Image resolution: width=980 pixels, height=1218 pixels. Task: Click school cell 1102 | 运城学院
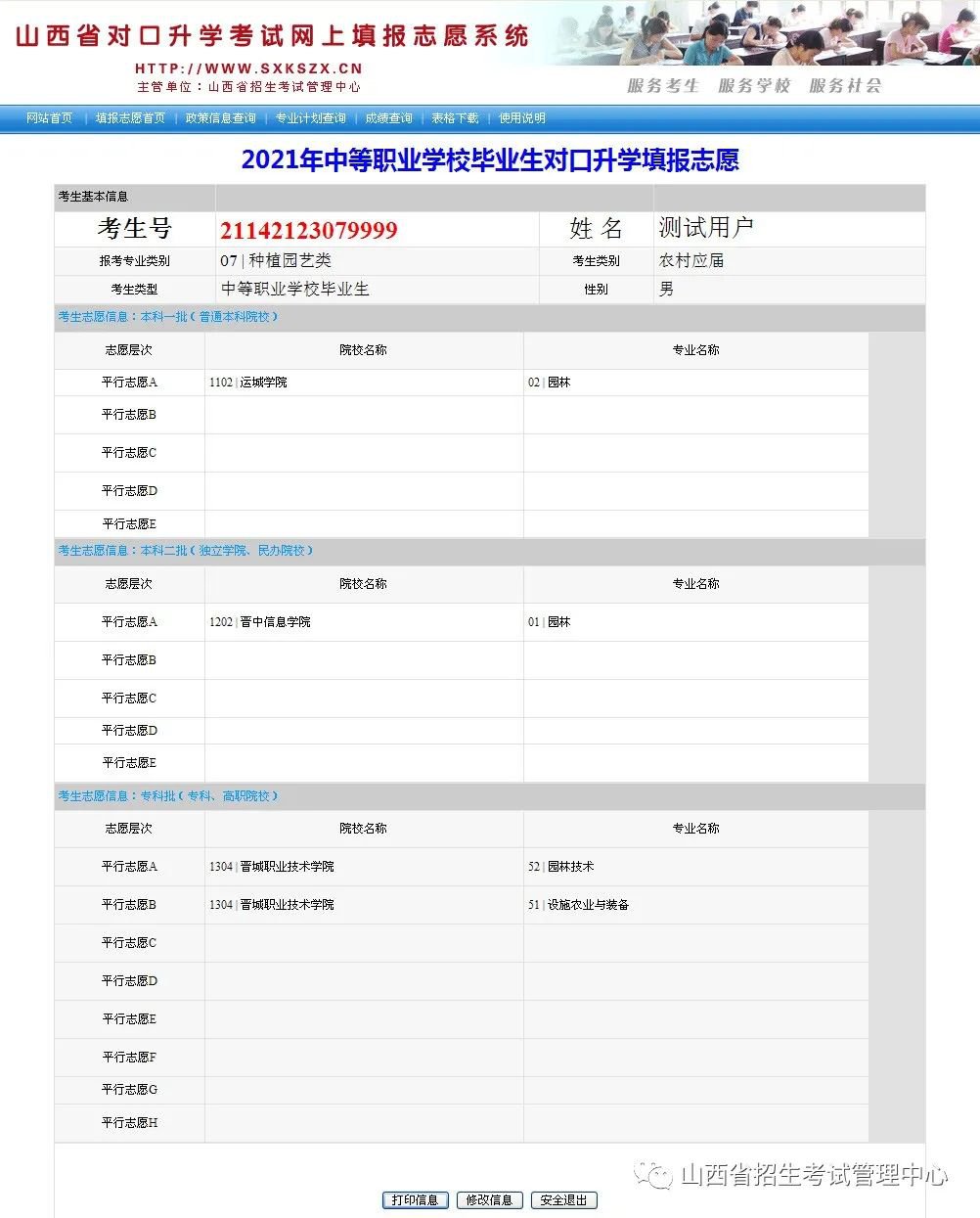tap(248, 383)
